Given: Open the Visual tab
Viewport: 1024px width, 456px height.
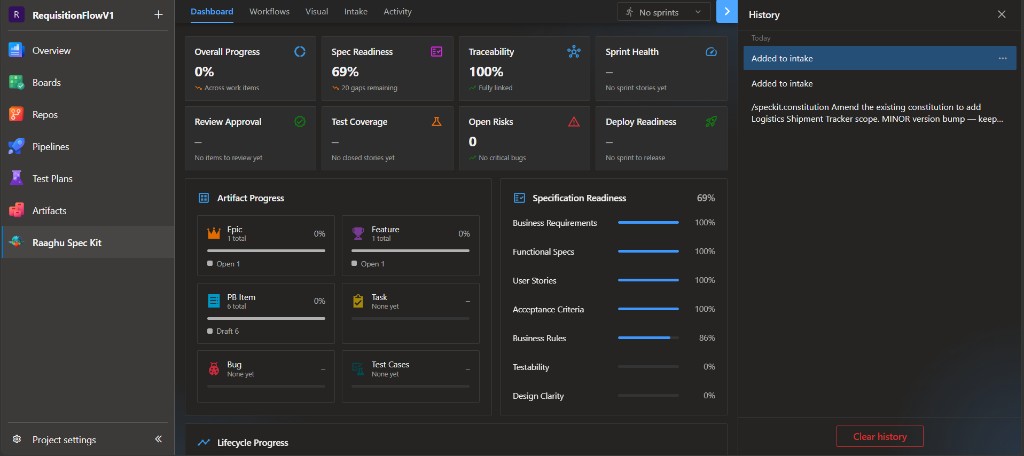Looking at the screenshot, I should [317, 12].
